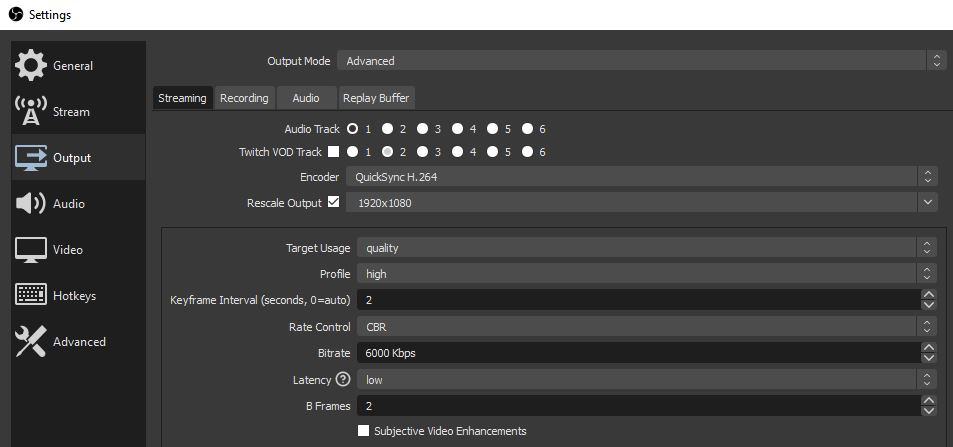Open Hotkeys keyboard icon
The height and width of the screenshot is (447, 953).
(31, 296)
